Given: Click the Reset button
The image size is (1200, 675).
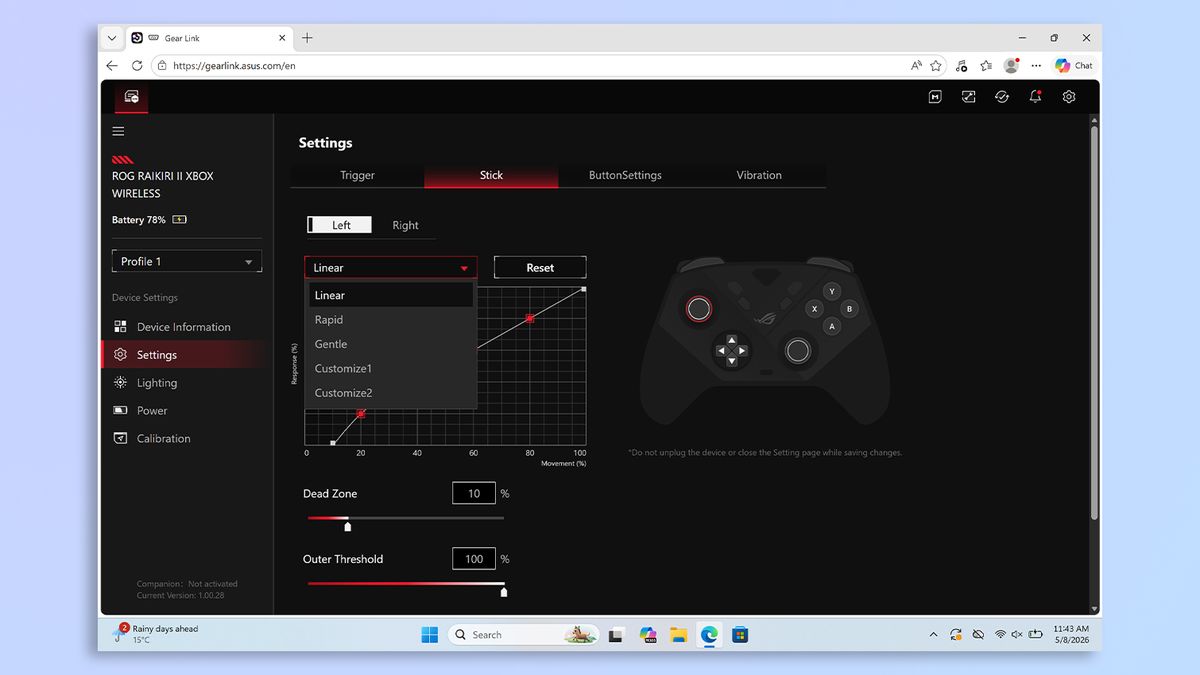Looking at the screenshot, I should pos(540,268).
